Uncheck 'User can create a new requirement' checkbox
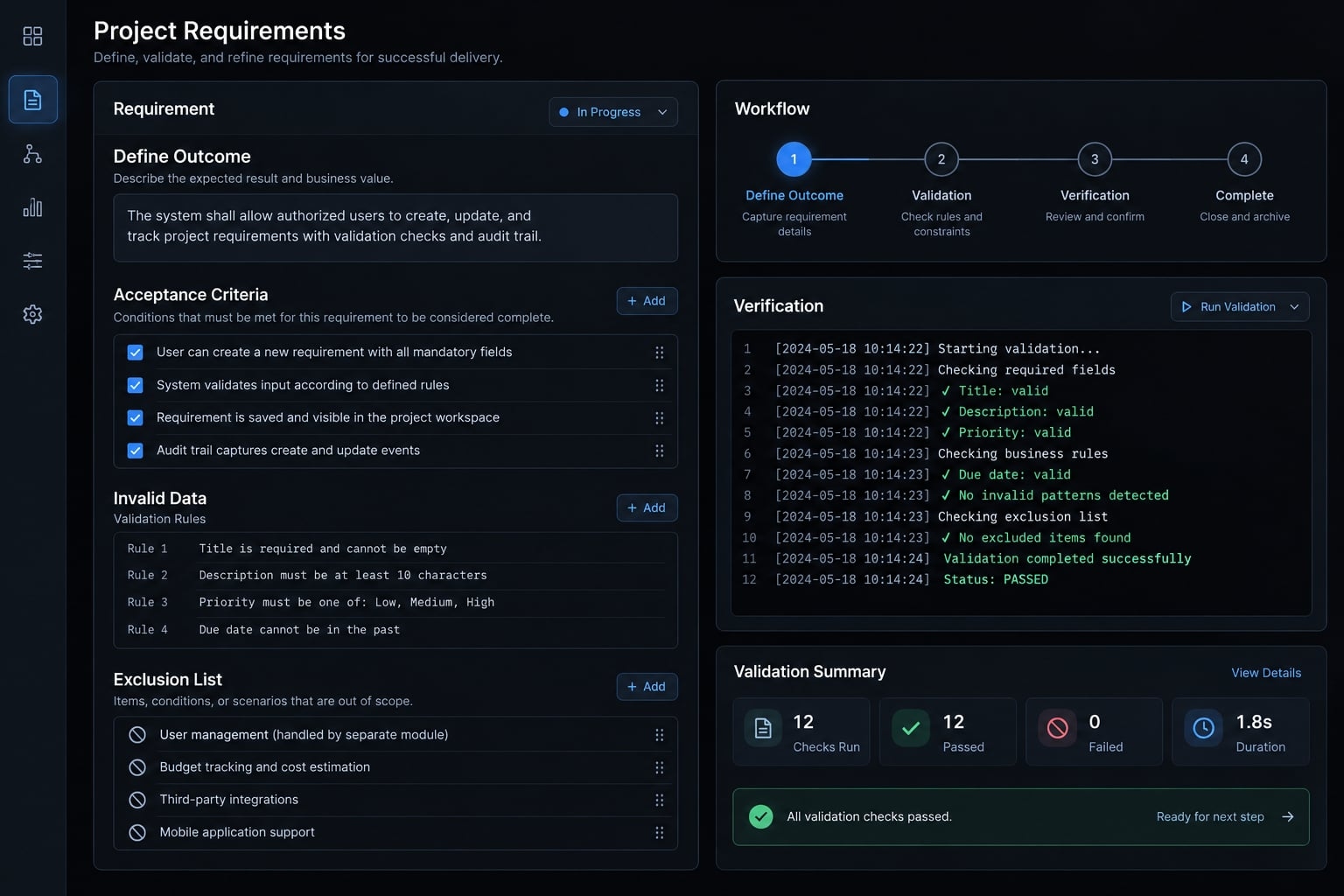 (135, 353)
